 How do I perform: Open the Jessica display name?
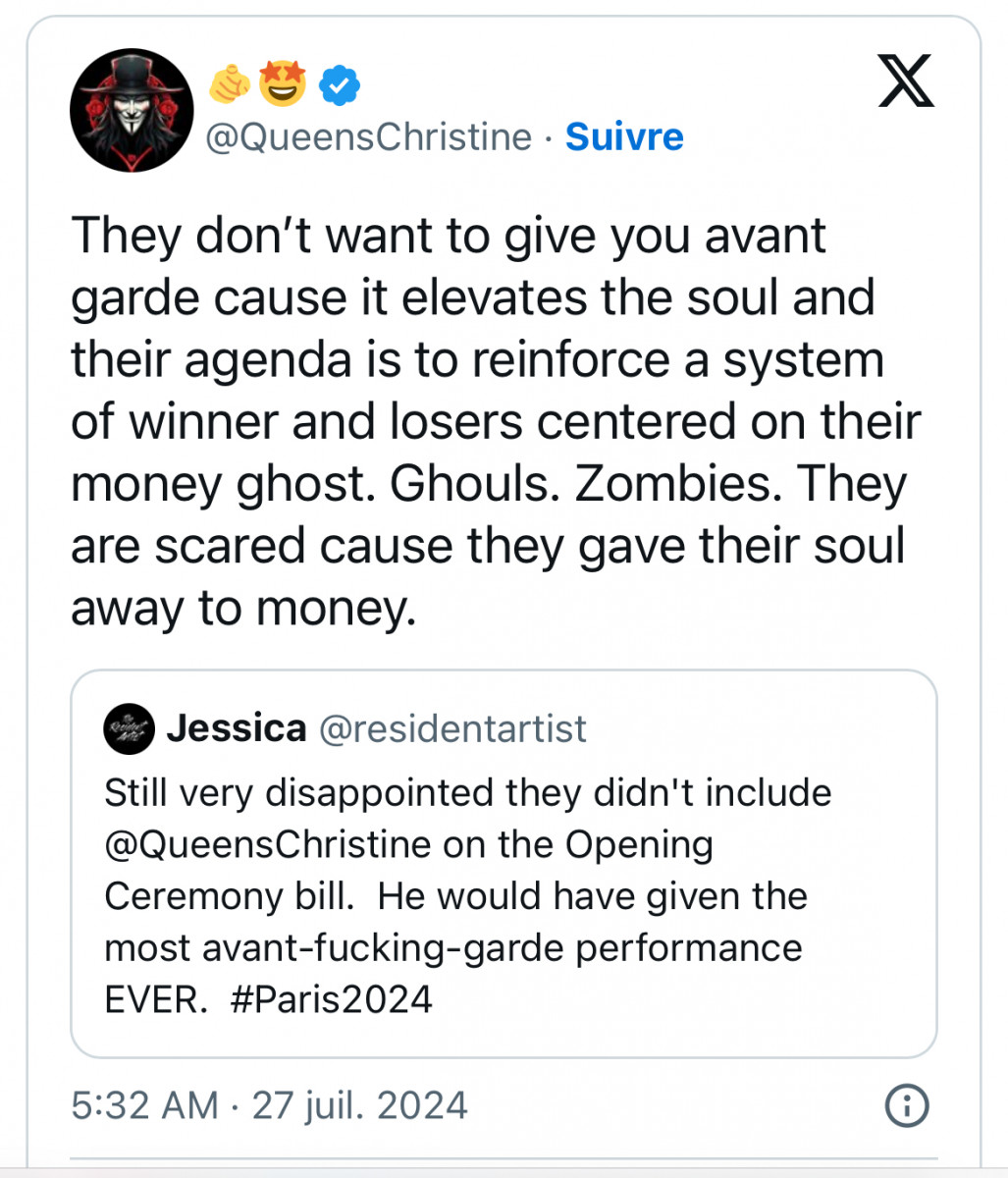pyautogui.click(x=237, y=728)
